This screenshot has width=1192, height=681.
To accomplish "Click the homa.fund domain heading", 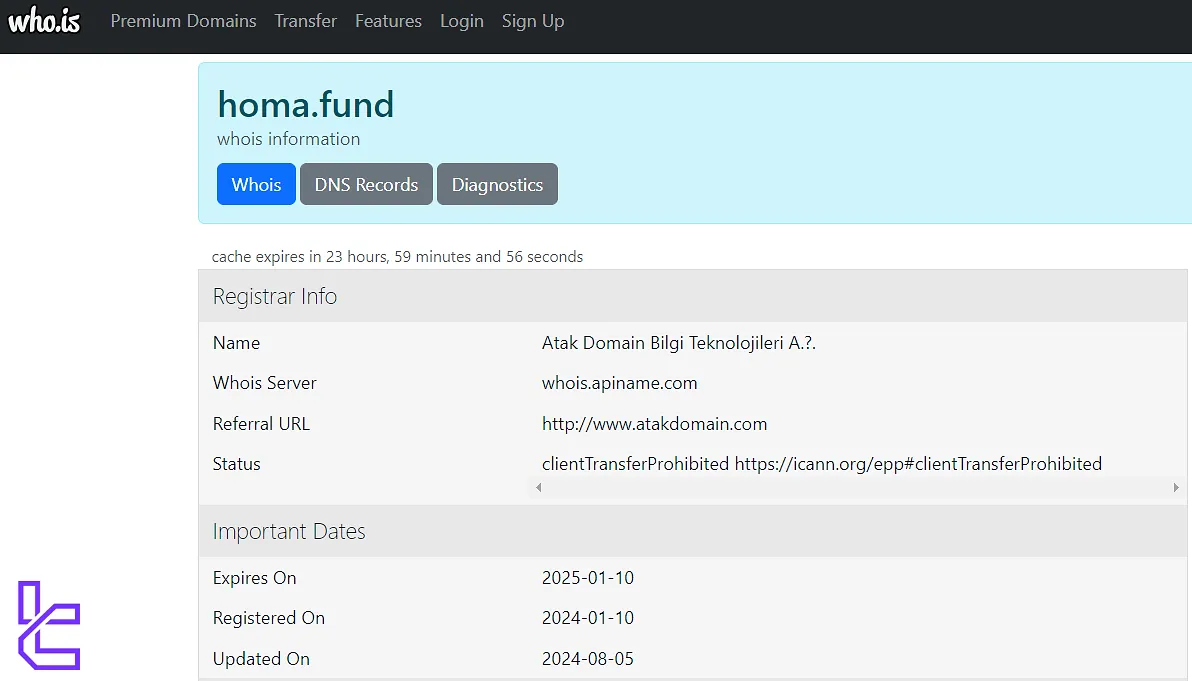I will (306, 104).
